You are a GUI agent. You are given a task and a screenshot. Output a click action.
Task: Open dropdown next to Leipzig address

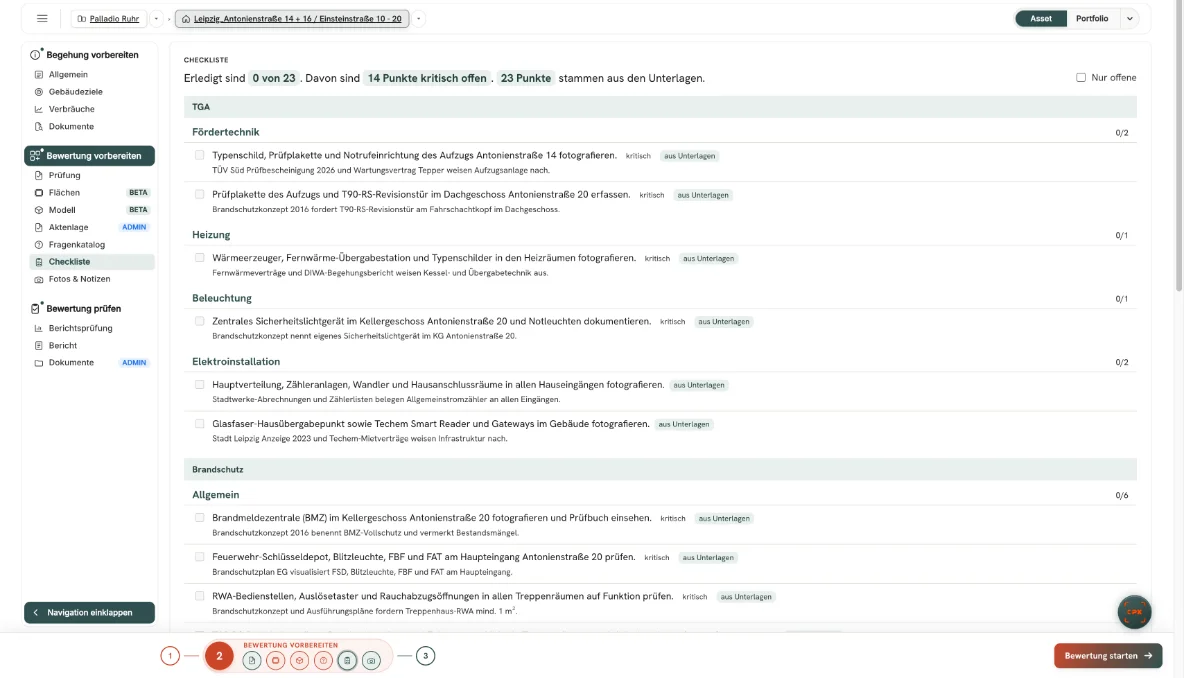[418, 19]
